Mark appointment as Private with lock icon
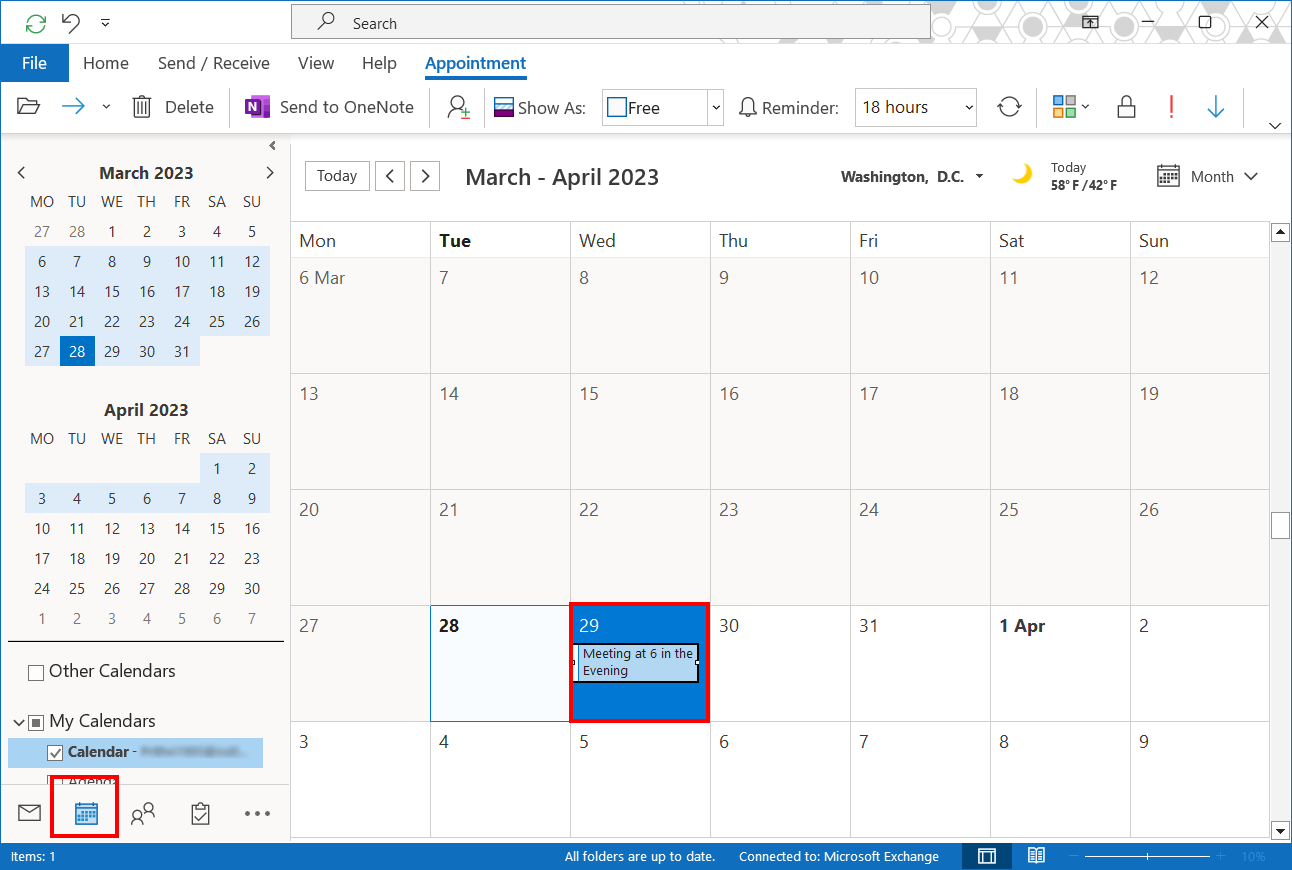The image size is (1292, 870). pos(1126,107)
